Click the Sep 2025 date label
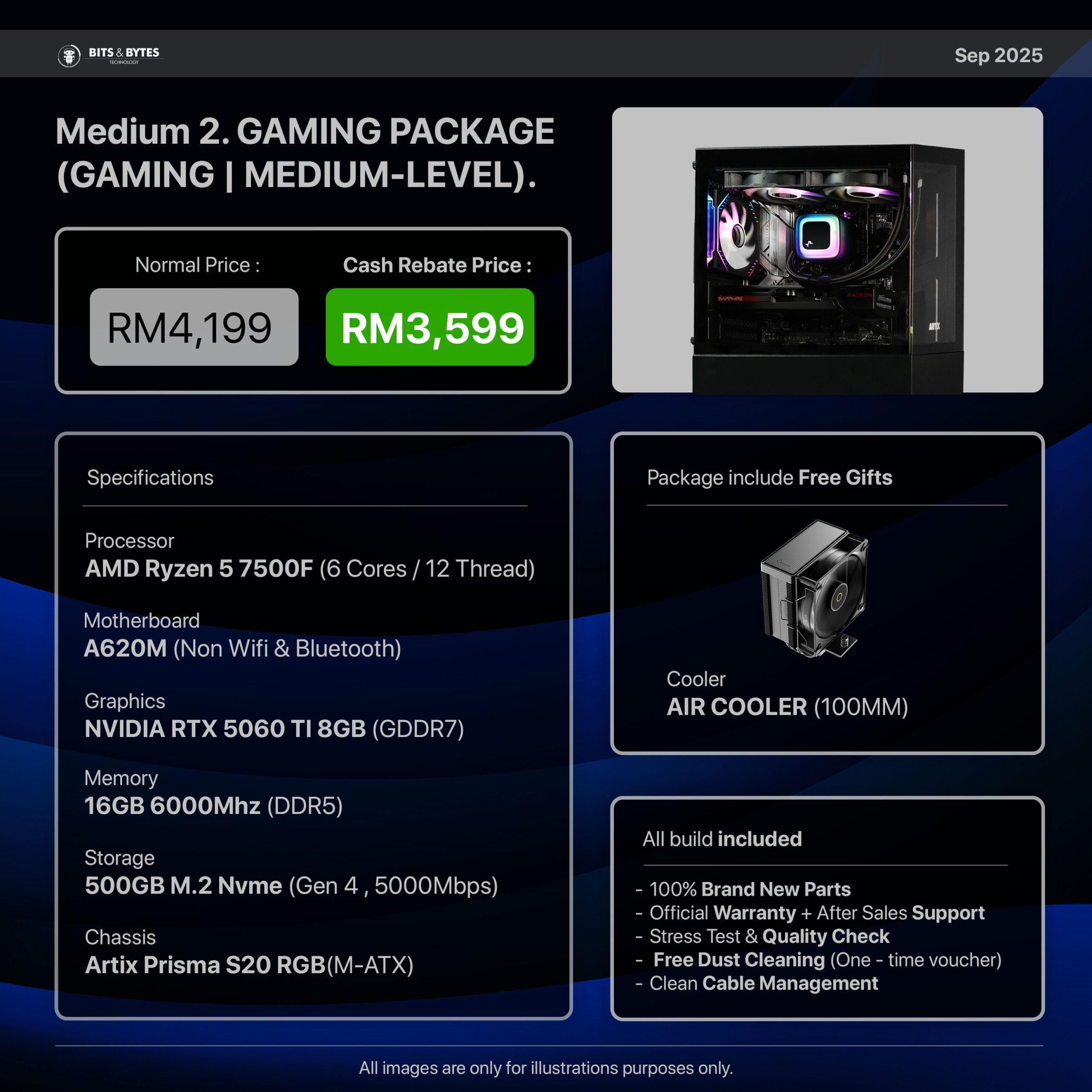 click(998, 55)
